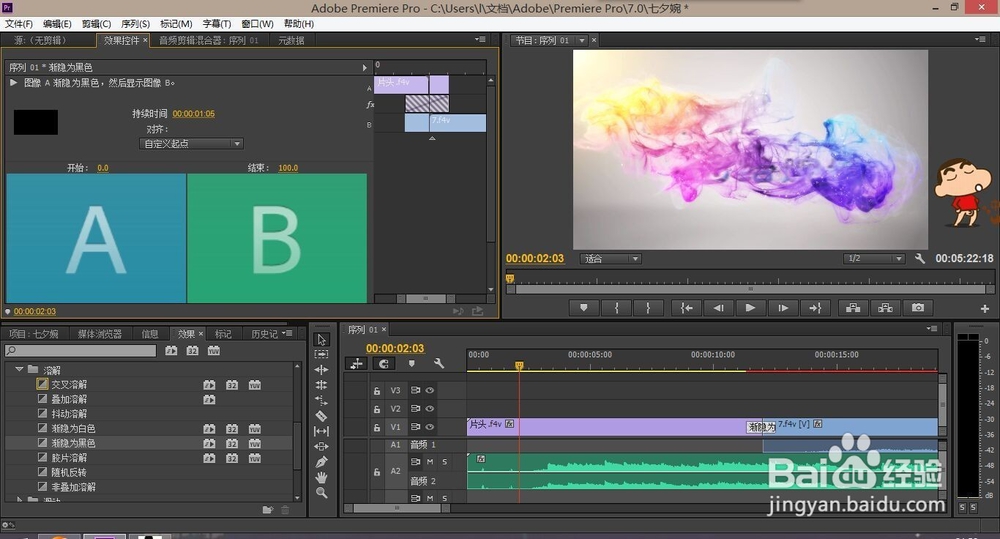Select the Ripple Edit tool
This screenshot has width=1000, height=539.
(321, 369)
